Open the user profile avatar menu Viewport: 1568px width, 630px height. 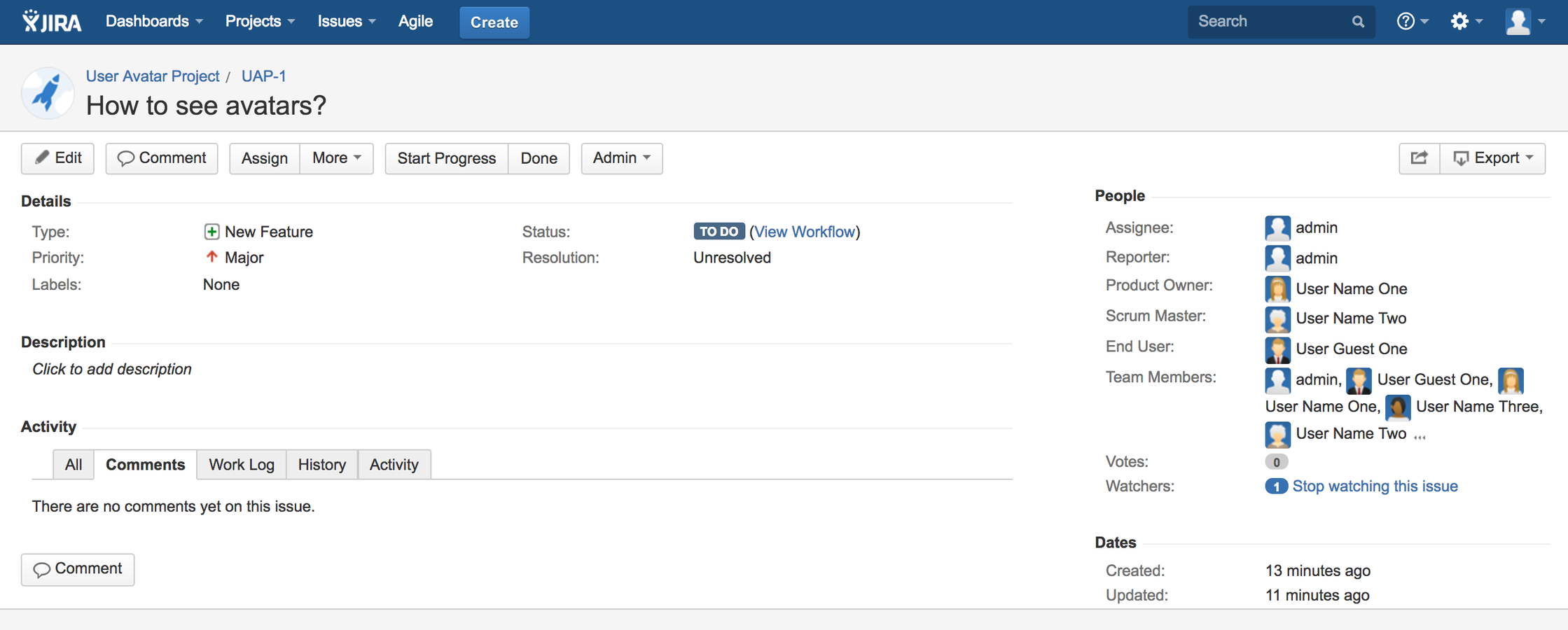1525,21
